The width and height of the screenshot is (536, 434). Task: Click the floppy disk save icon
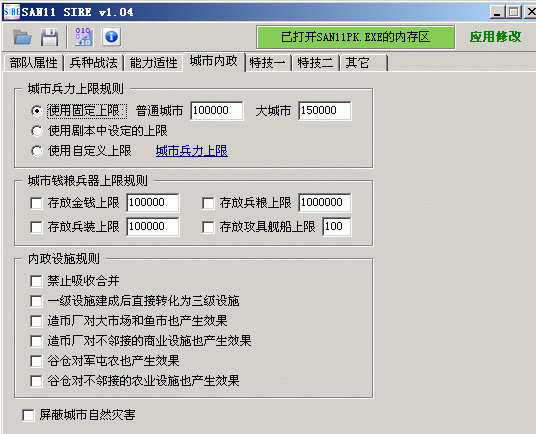point(50,37)
